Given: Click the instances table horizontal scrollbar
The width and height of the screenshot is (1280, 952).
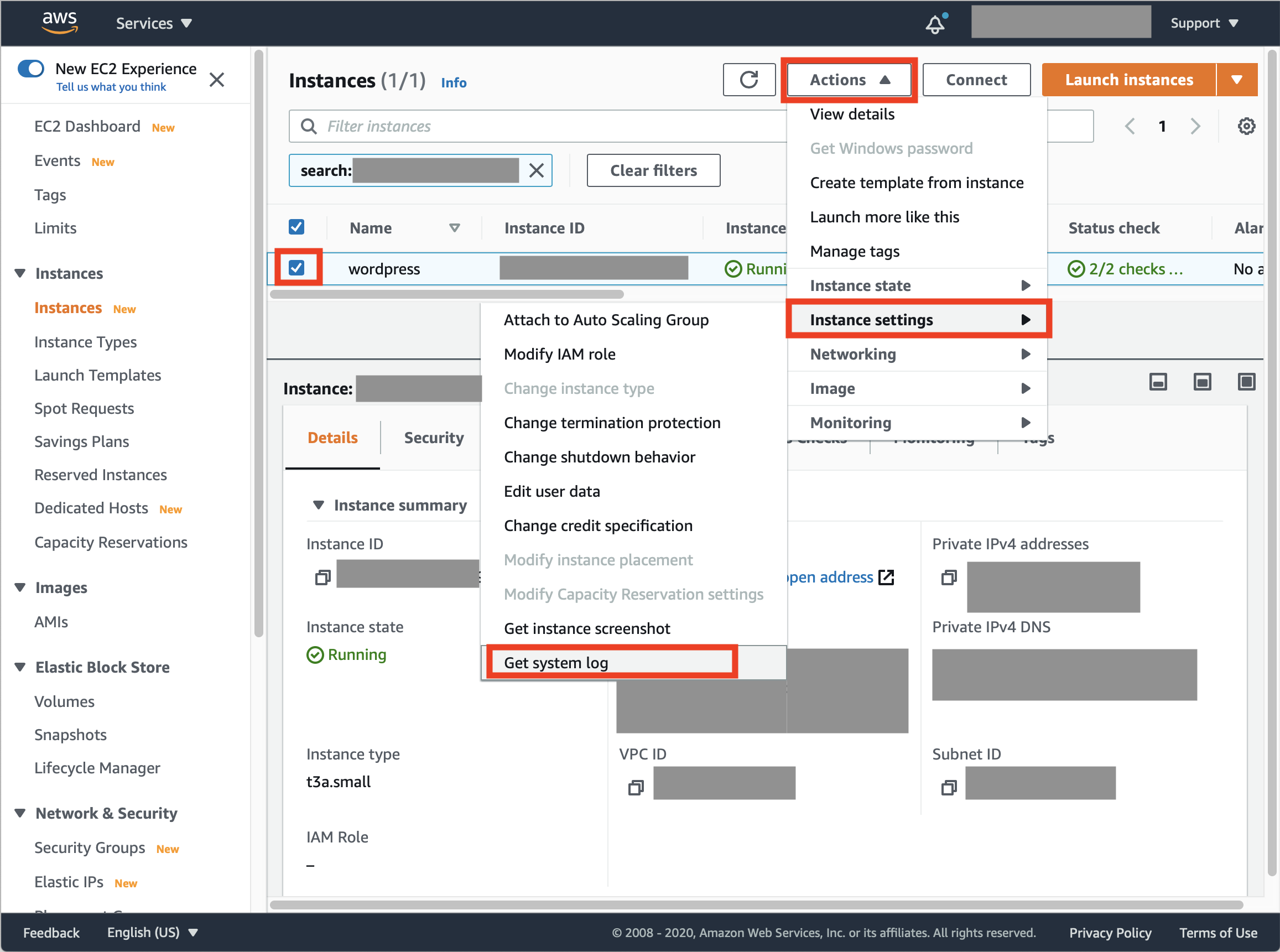Looking at the screenshot, I should (446, 294).
